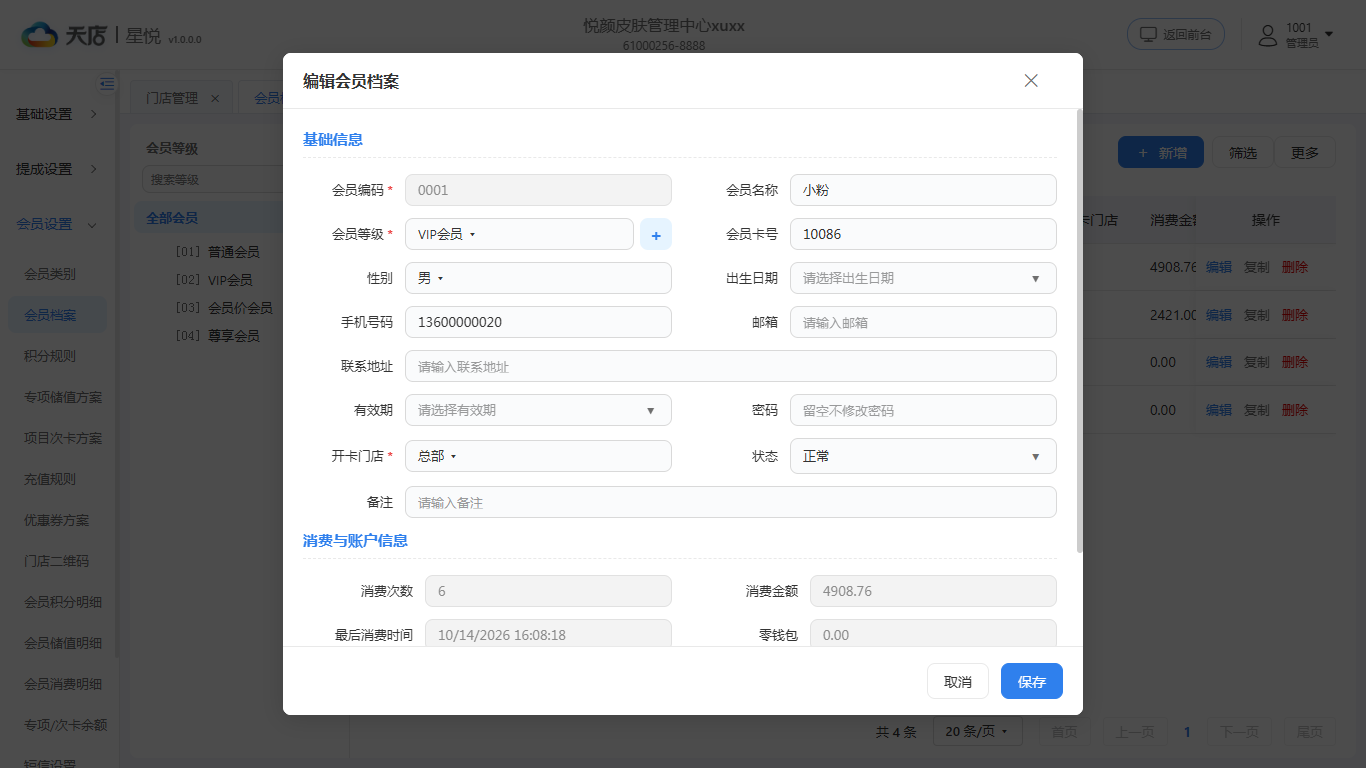Open the 1001 管理员 account menu
This screenshot has height=768, width=1366.
click(x=1296, y=35)
